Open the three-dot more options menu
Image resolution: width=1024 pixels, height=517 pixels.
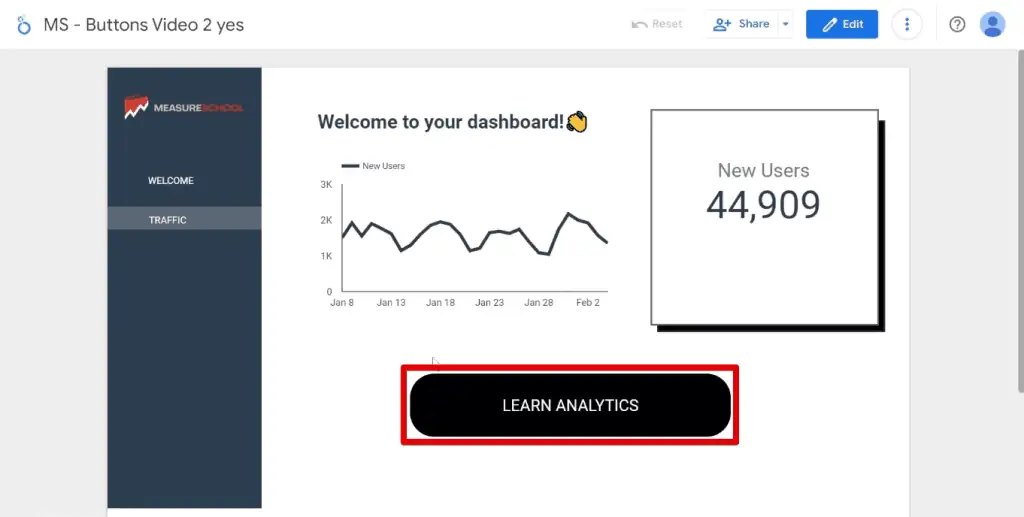(906, 24)
